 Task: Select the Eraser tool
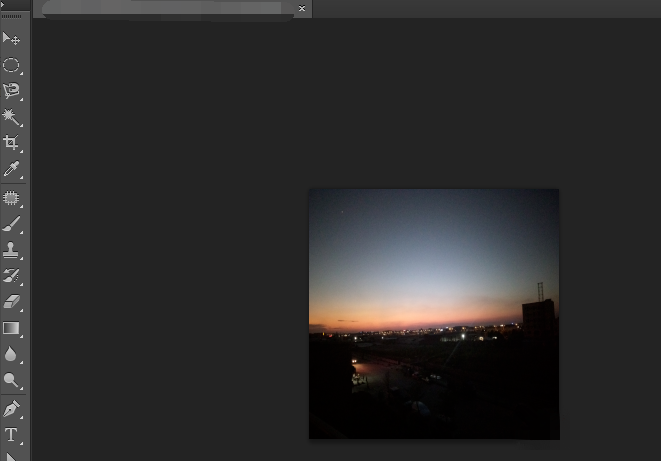11,302
